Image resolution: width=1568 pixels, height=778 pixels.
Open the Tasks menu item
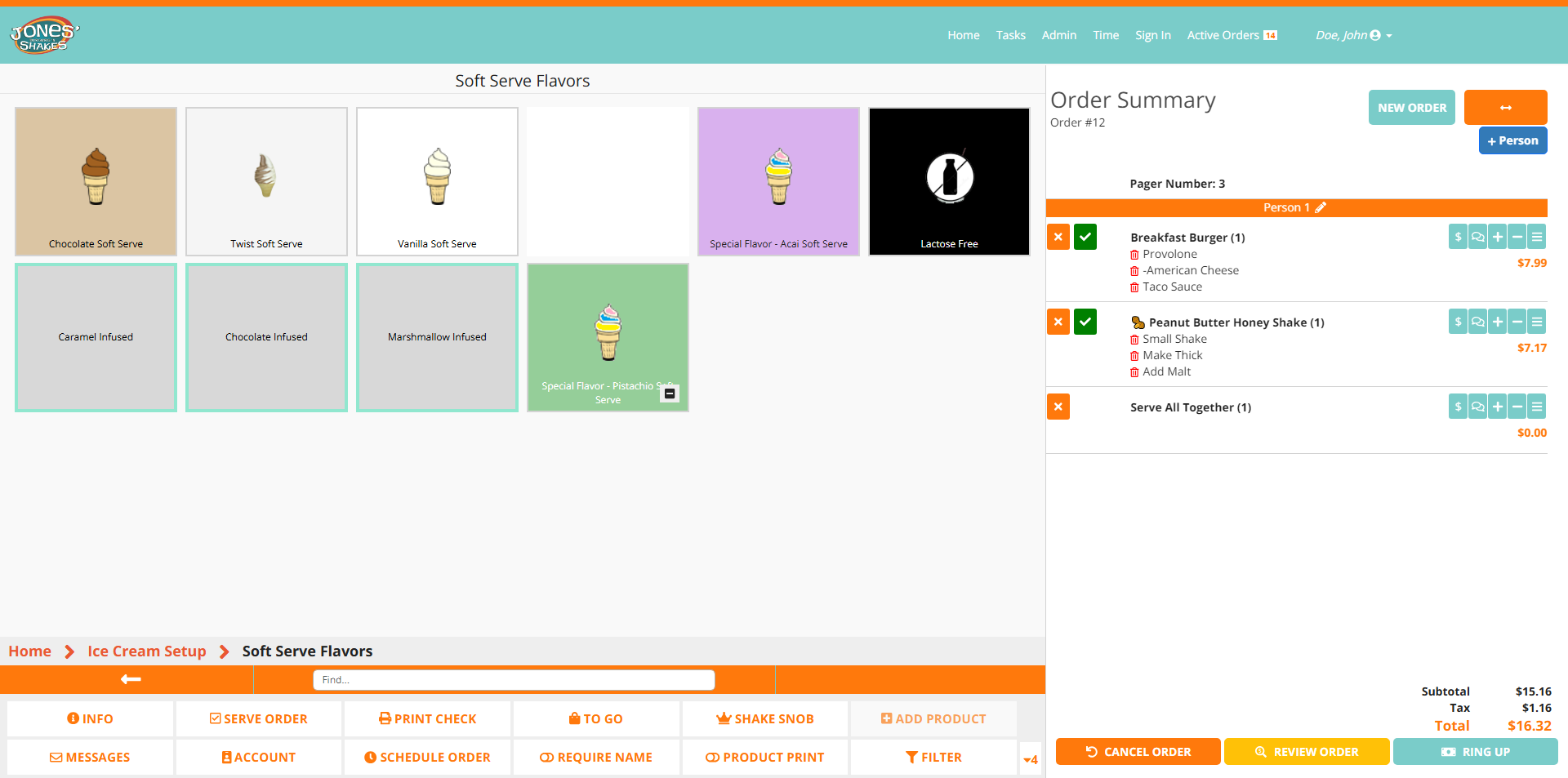click(x=1010, y=35)
